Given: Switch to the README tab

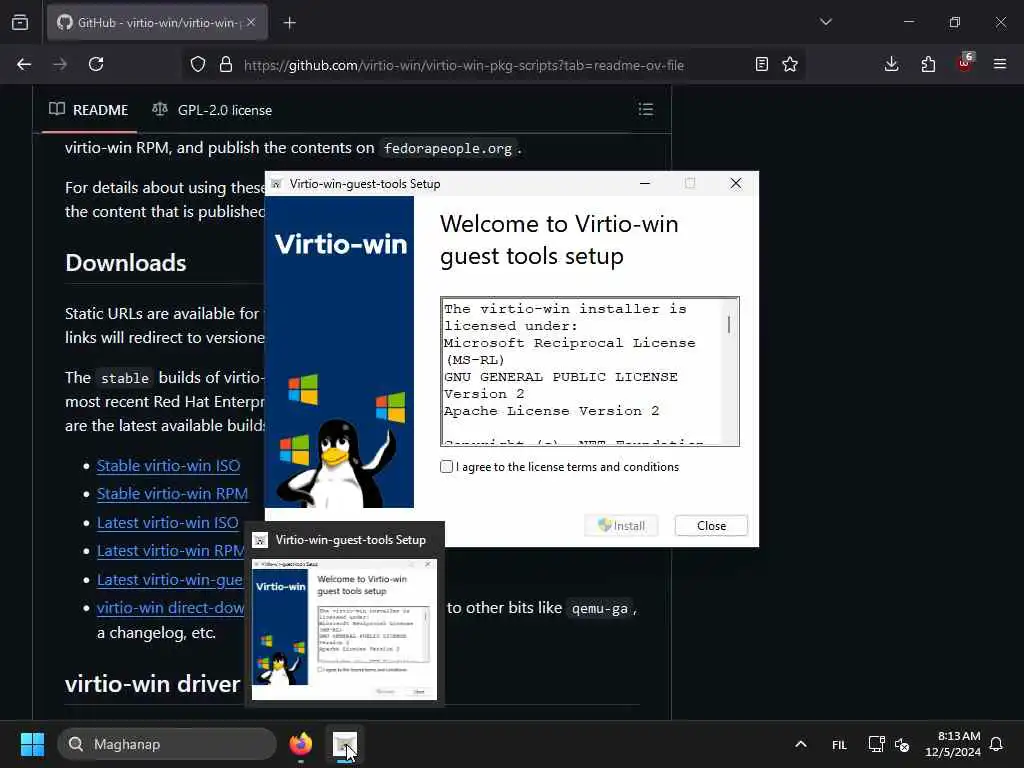Looking at the screenshot, I should point(89,110).
